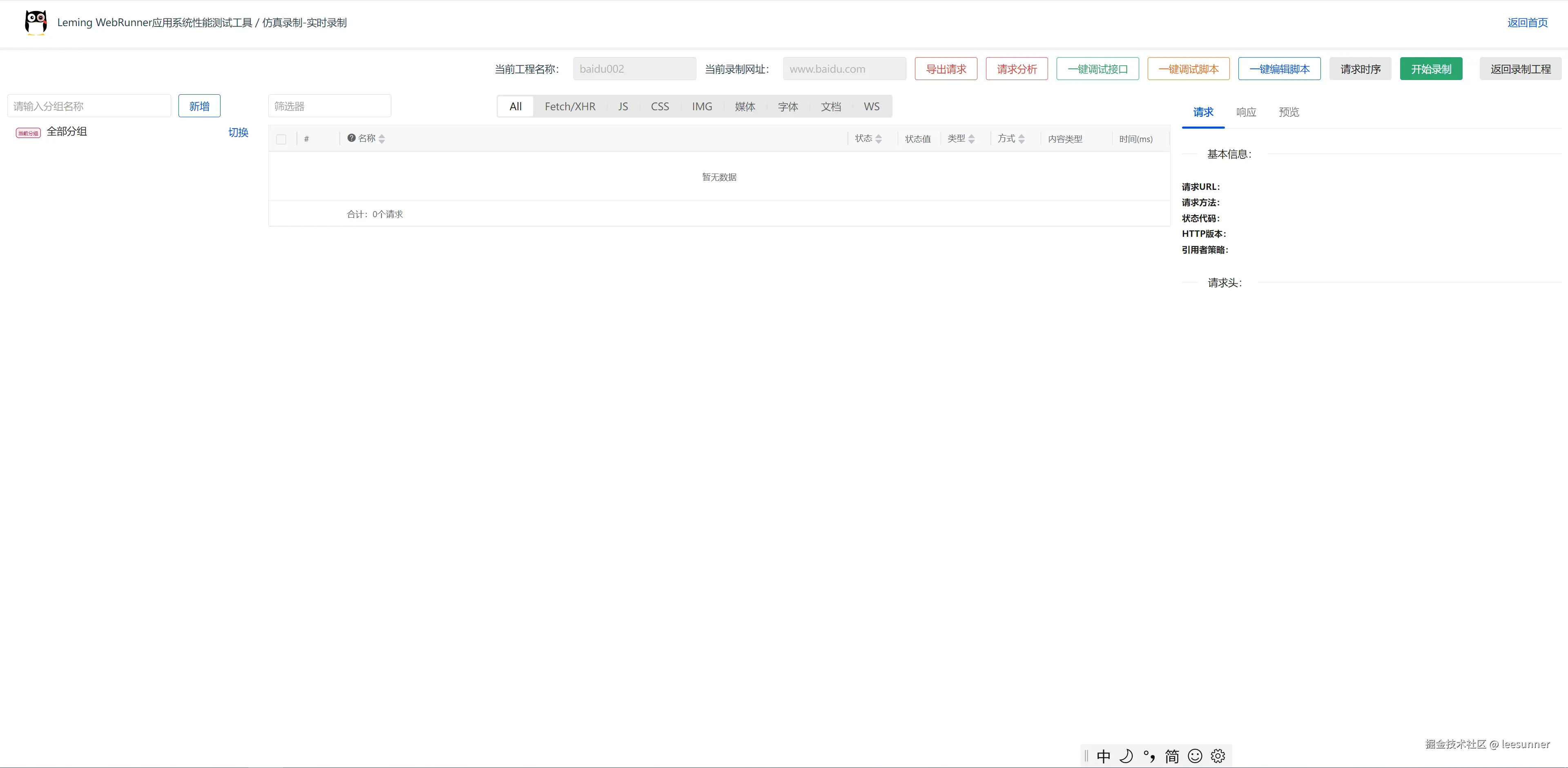Select the Fetch/XHR filter tab
This screenshot has height=768, width=1568.
[570, 107]
